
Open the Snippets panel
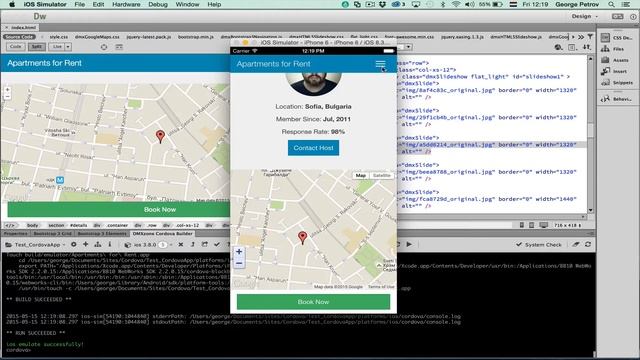point(616,82)
